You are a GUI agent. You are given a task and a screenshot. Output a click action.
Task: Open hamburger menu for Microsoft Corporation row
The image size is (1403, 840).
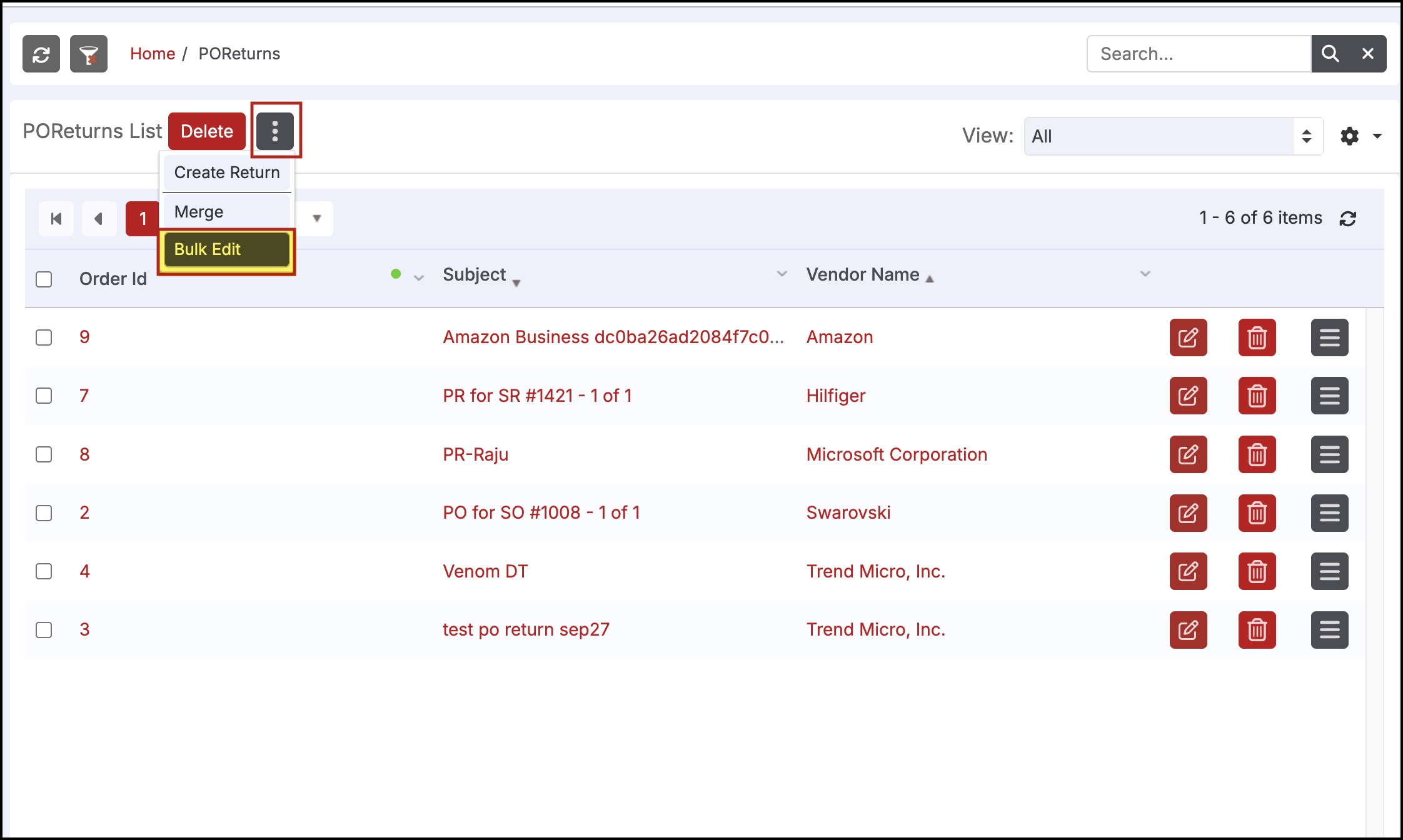(1329, 454)
